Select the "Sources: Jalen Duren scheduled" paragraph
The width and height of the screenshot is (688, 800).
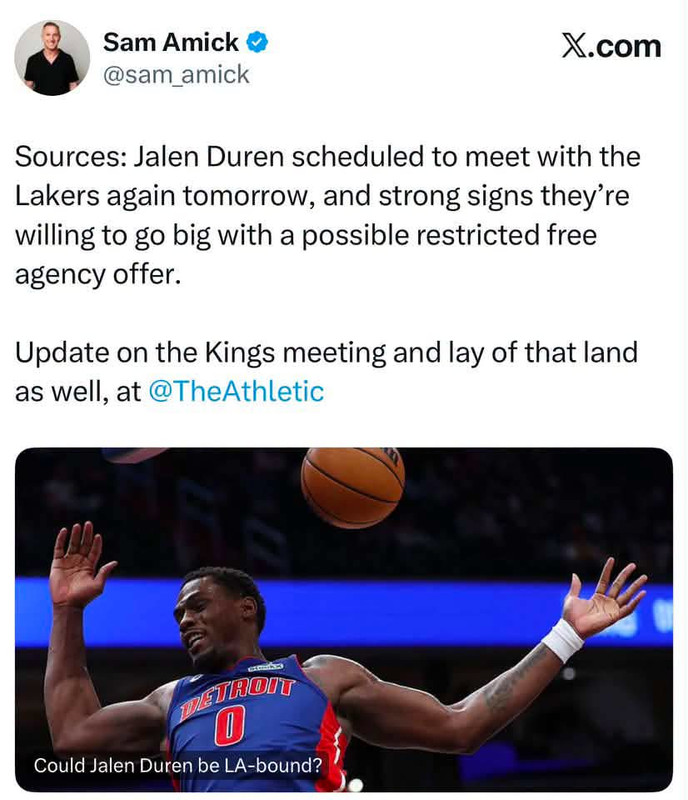point(327,215)
